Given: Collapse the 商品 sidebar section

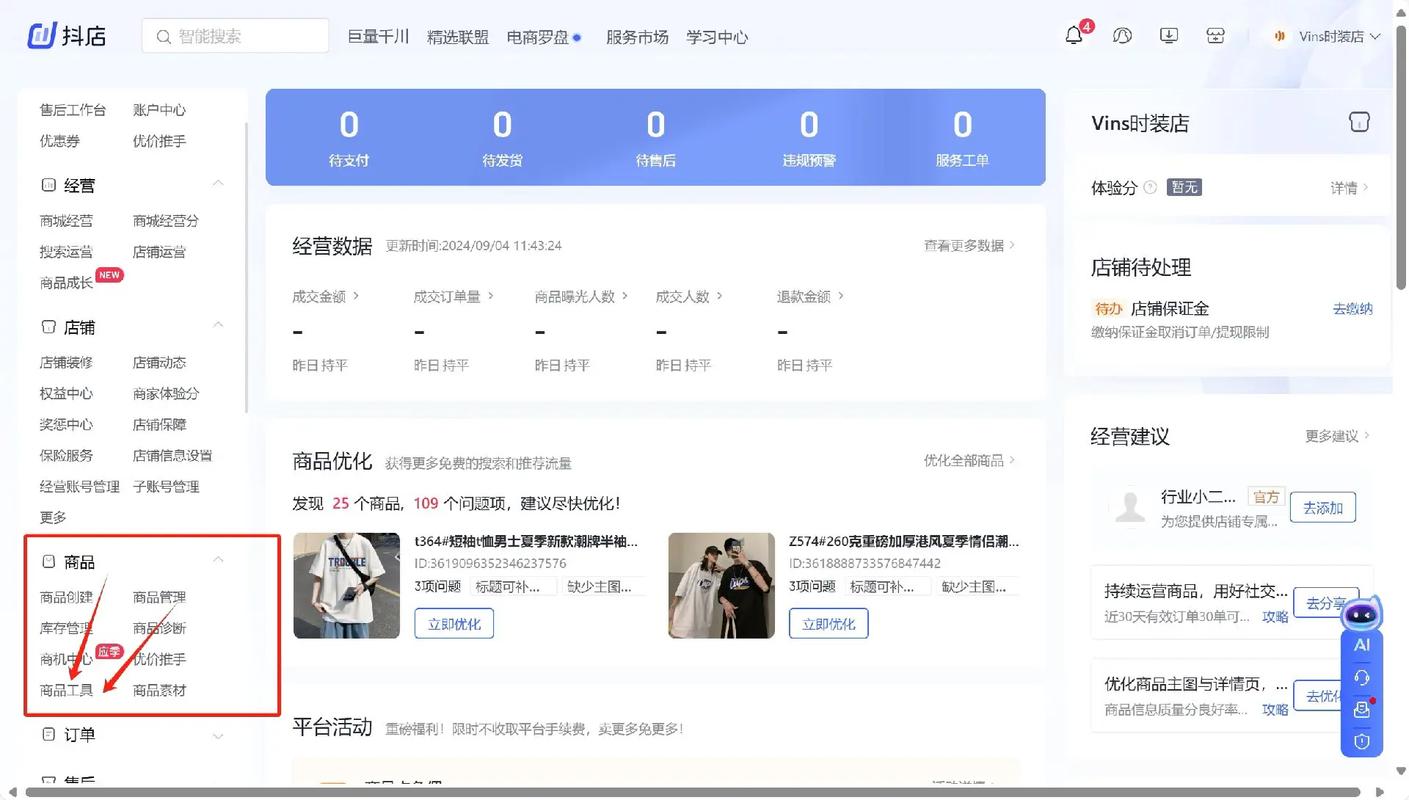Looking at the screenshot, I should coord(218,559).
